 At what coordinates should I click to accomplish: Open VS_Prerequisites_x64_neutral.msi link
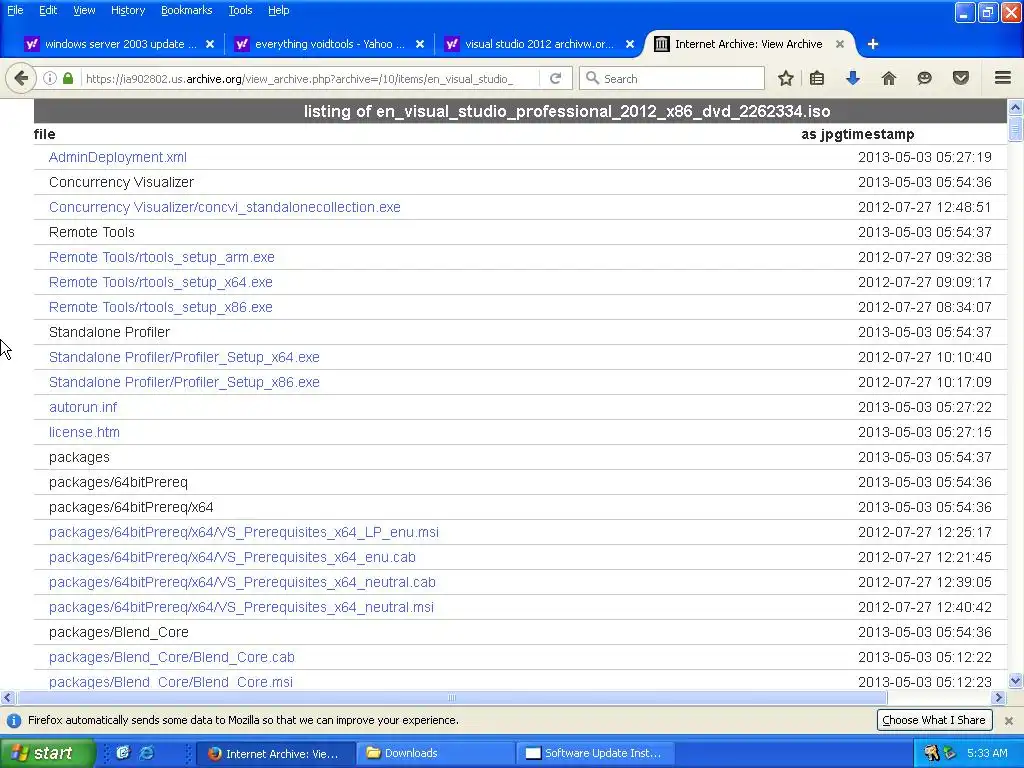point(241,607)
